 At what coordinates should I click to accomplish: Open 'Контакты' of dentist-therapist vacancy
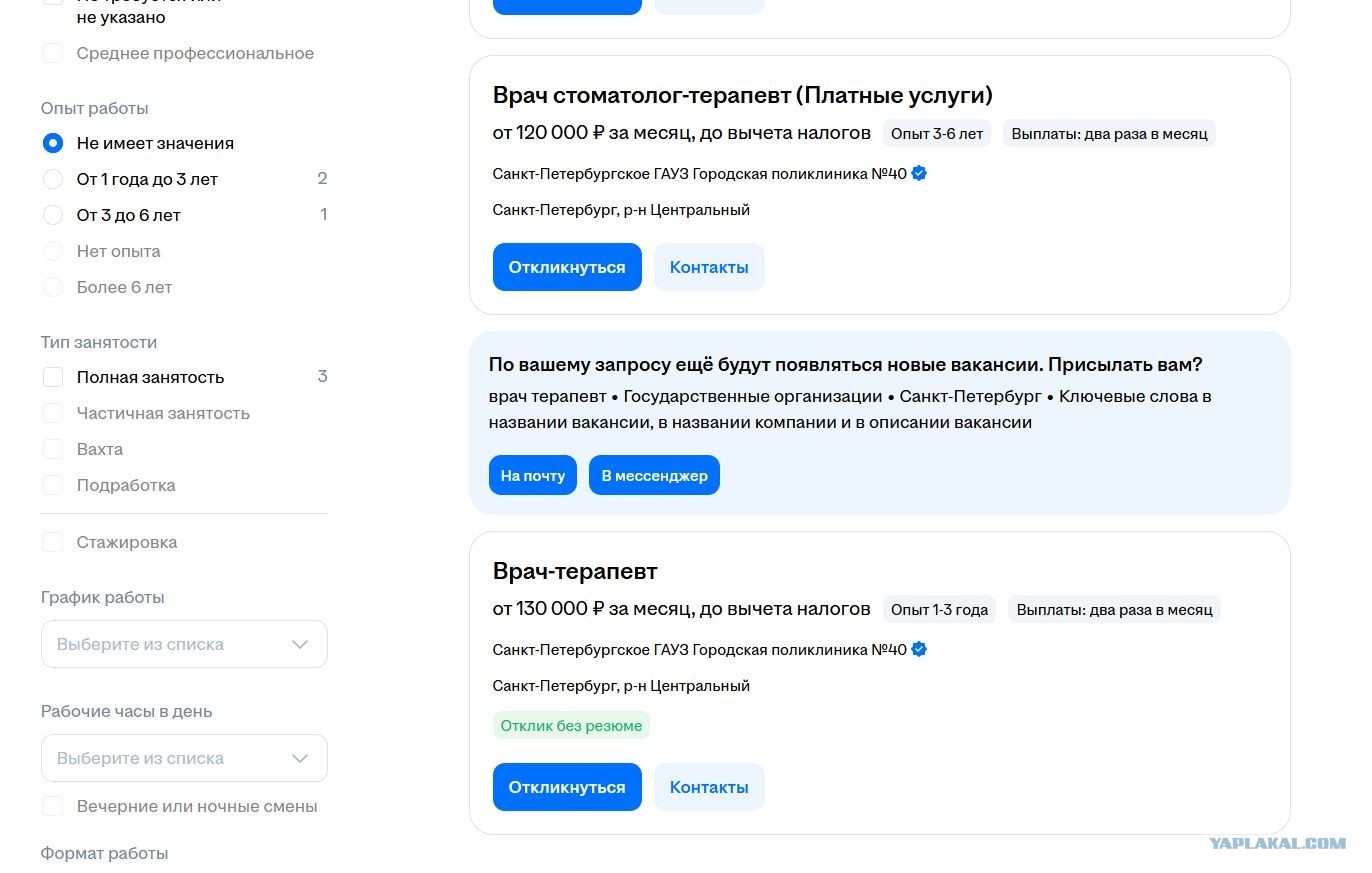709,267
